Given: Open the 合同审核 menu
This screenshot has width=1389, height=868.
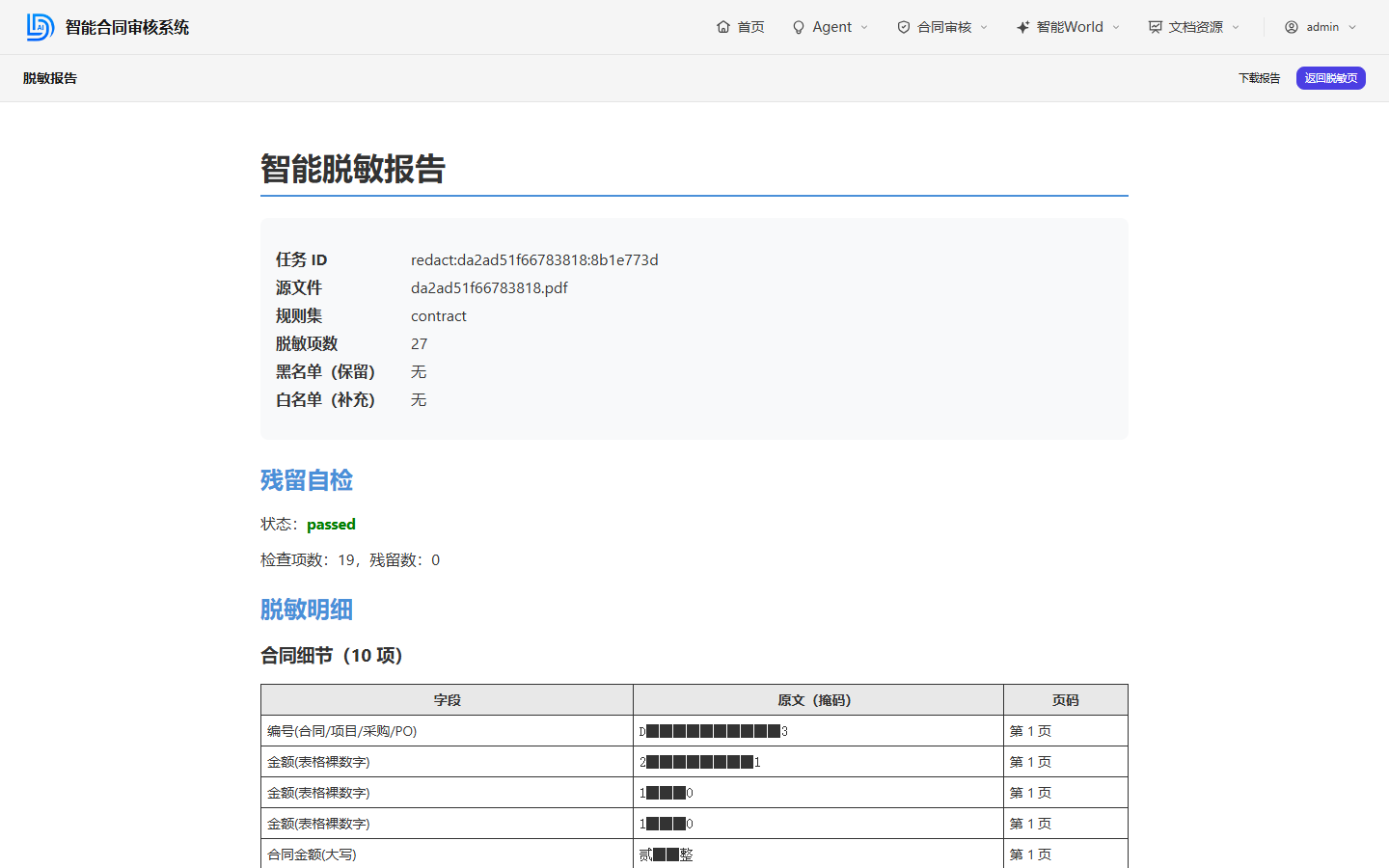Looking at the screenshot, I should click(942, 27).
